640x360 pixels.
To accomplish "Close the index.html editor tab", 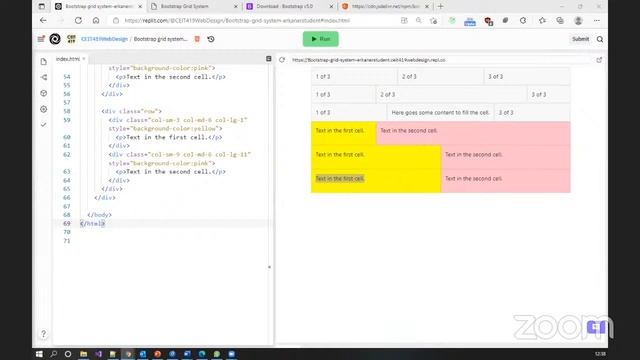I will [84, 59].
